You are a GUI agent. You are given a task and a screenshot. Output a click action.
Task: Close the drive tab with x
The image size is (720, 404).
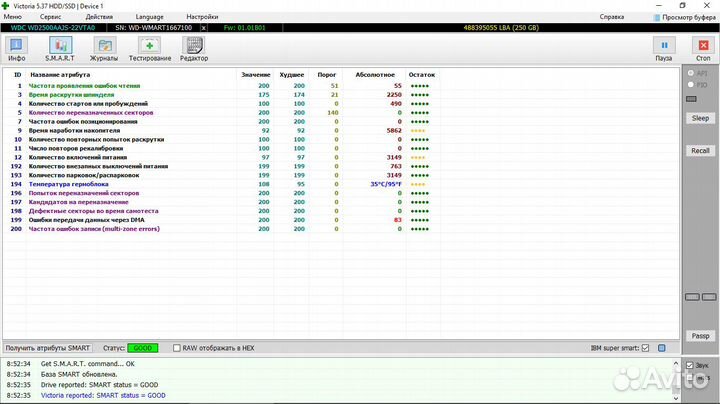204,28
